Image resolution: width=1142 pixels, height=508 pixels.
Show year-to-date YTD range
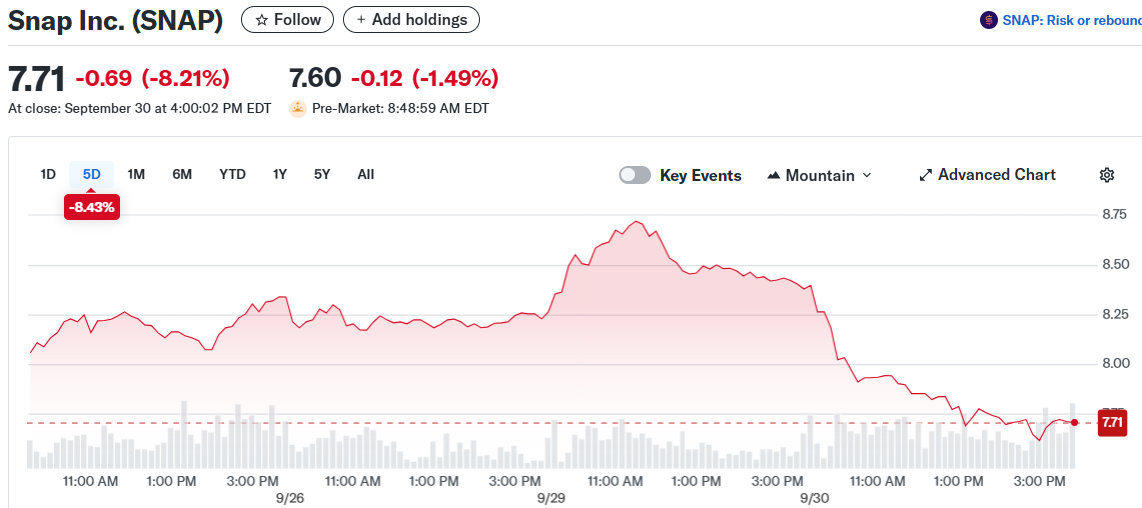(x=232, y=174)
